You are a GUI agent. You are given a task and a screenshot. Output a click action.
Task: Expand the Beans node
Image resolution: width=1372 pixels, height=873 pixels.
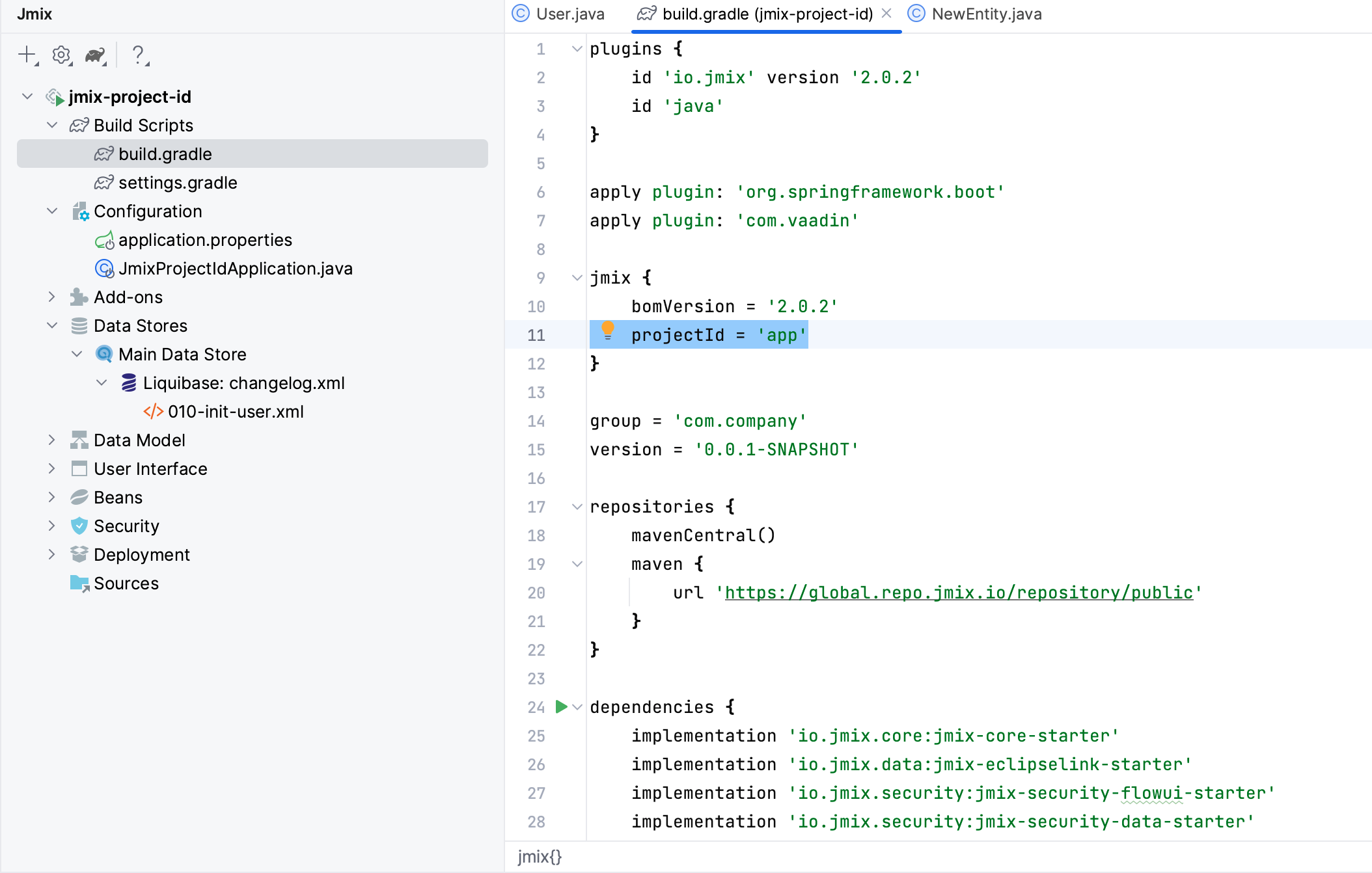pyautogui.click(x=52, y=497)
